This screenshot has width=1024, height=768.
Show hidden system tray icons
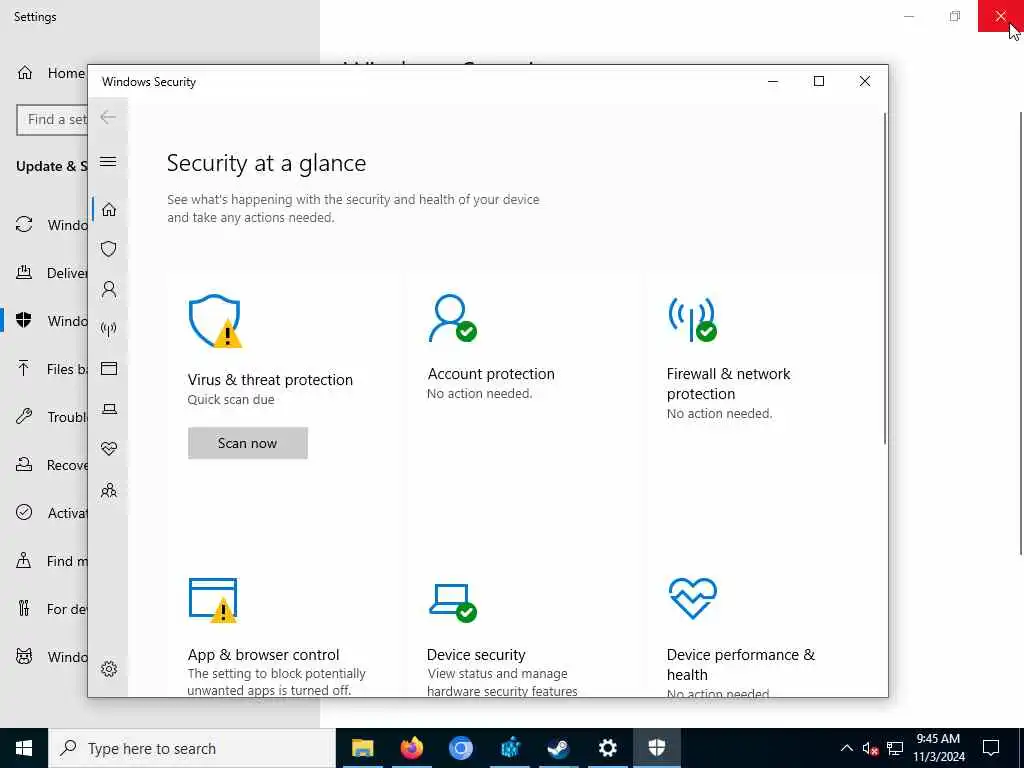tap(846, 748)
